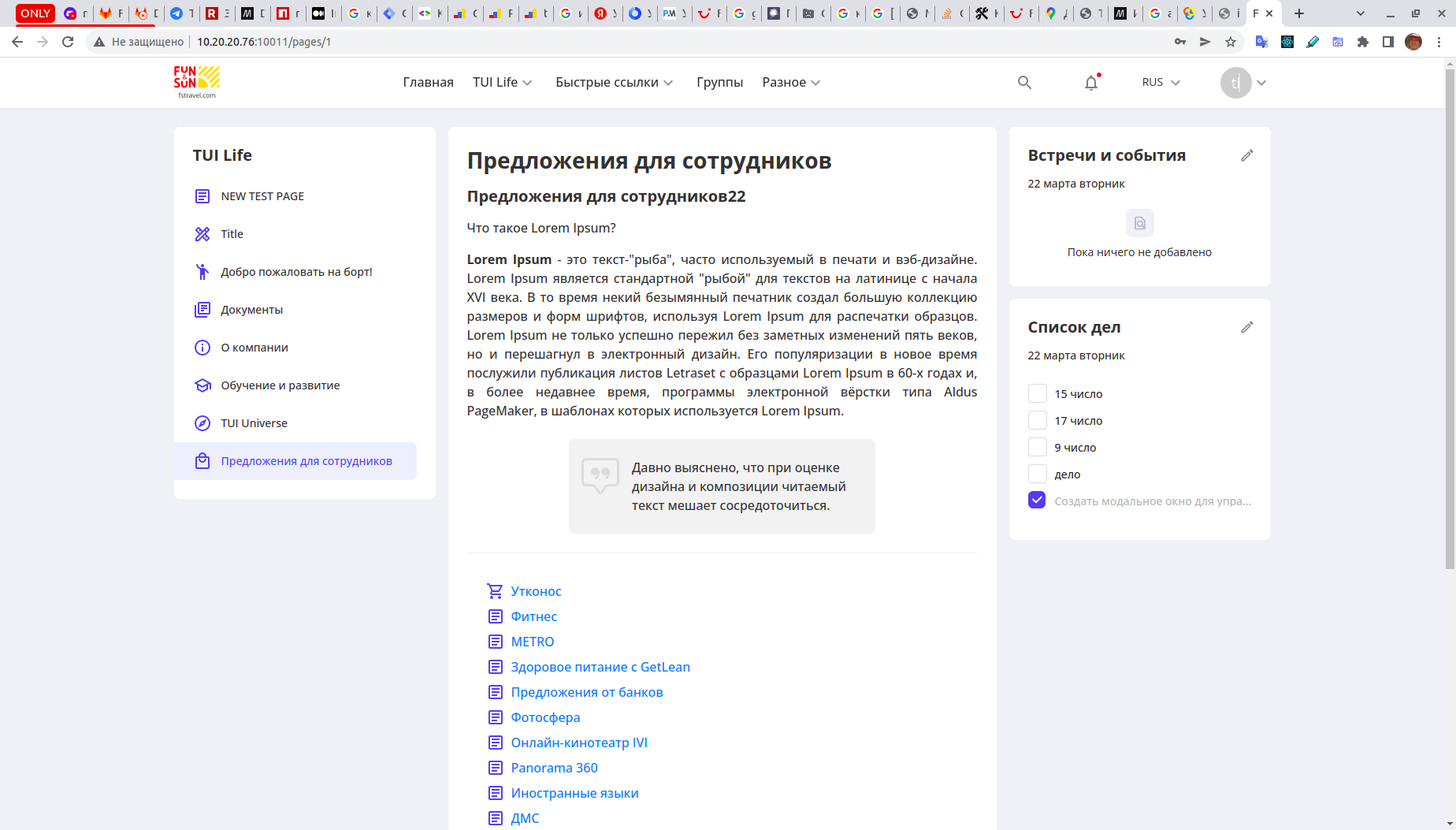The image size is (1456, 830).
Task: Open the Panorama 360 link
Action: click(x=554, y=768)
